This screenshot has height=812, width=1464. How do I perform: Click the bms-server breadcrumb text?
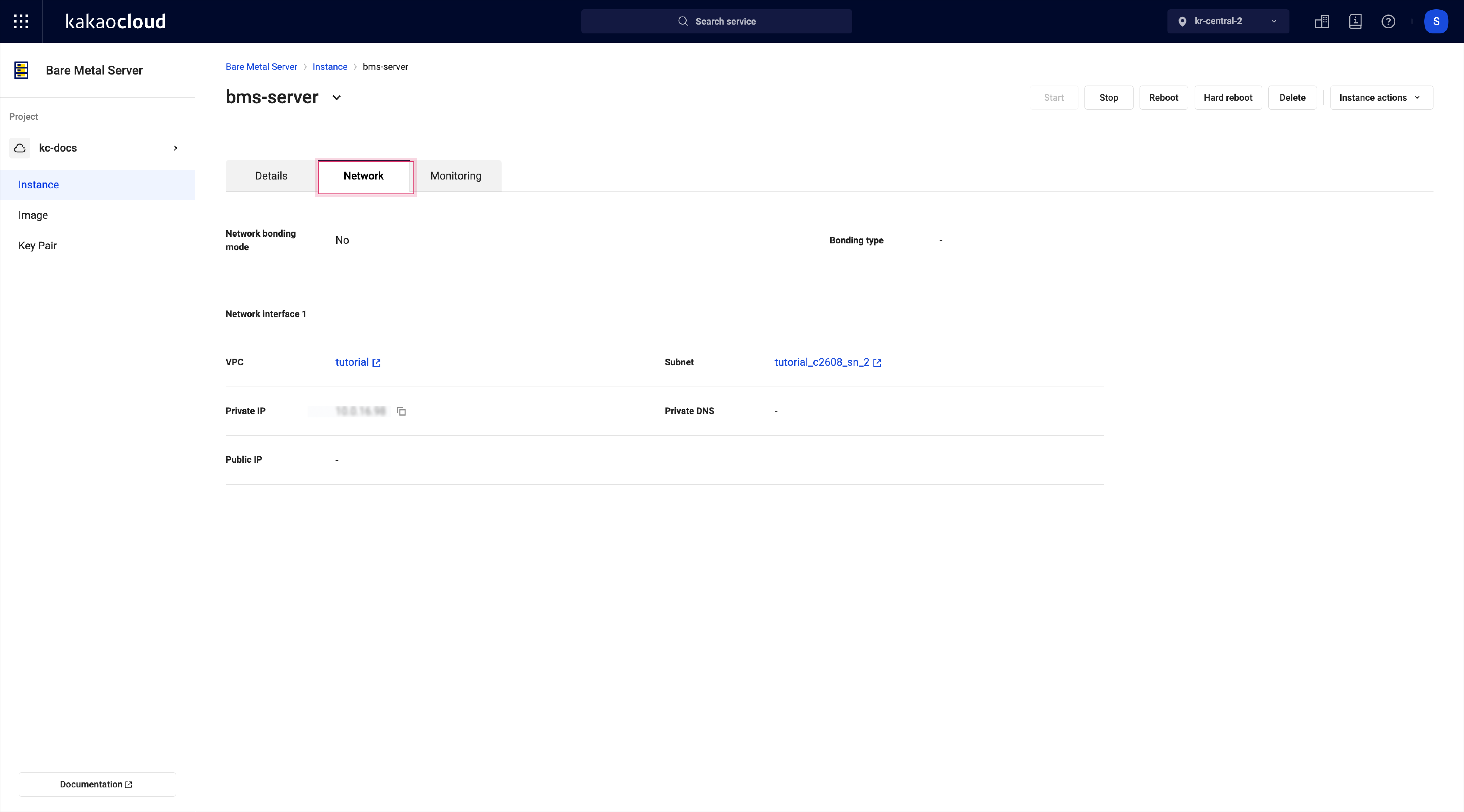[x=385, y=67]
